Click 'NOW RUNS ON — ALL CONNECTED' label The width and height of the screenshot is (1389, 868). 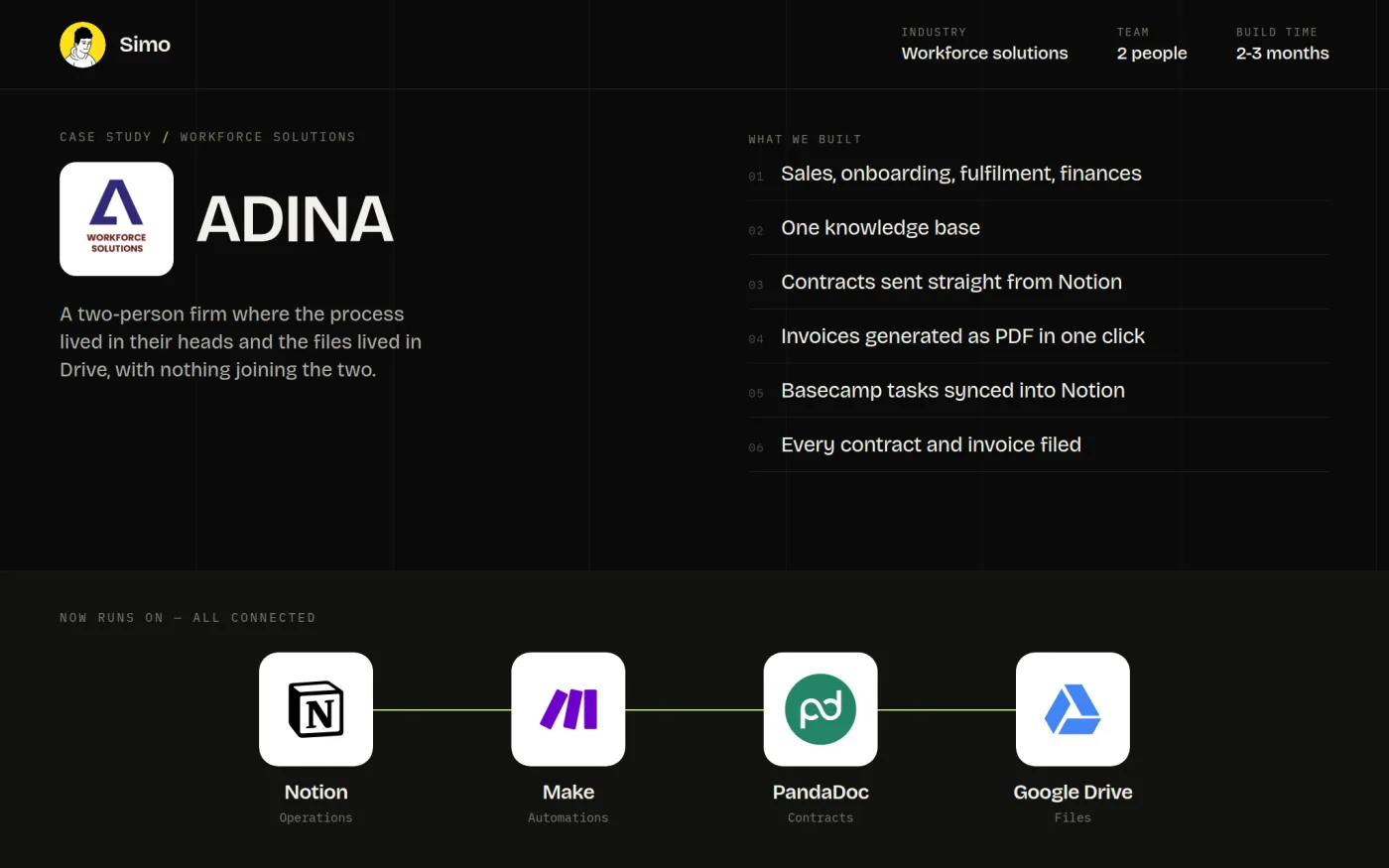(x=188, y=618)
